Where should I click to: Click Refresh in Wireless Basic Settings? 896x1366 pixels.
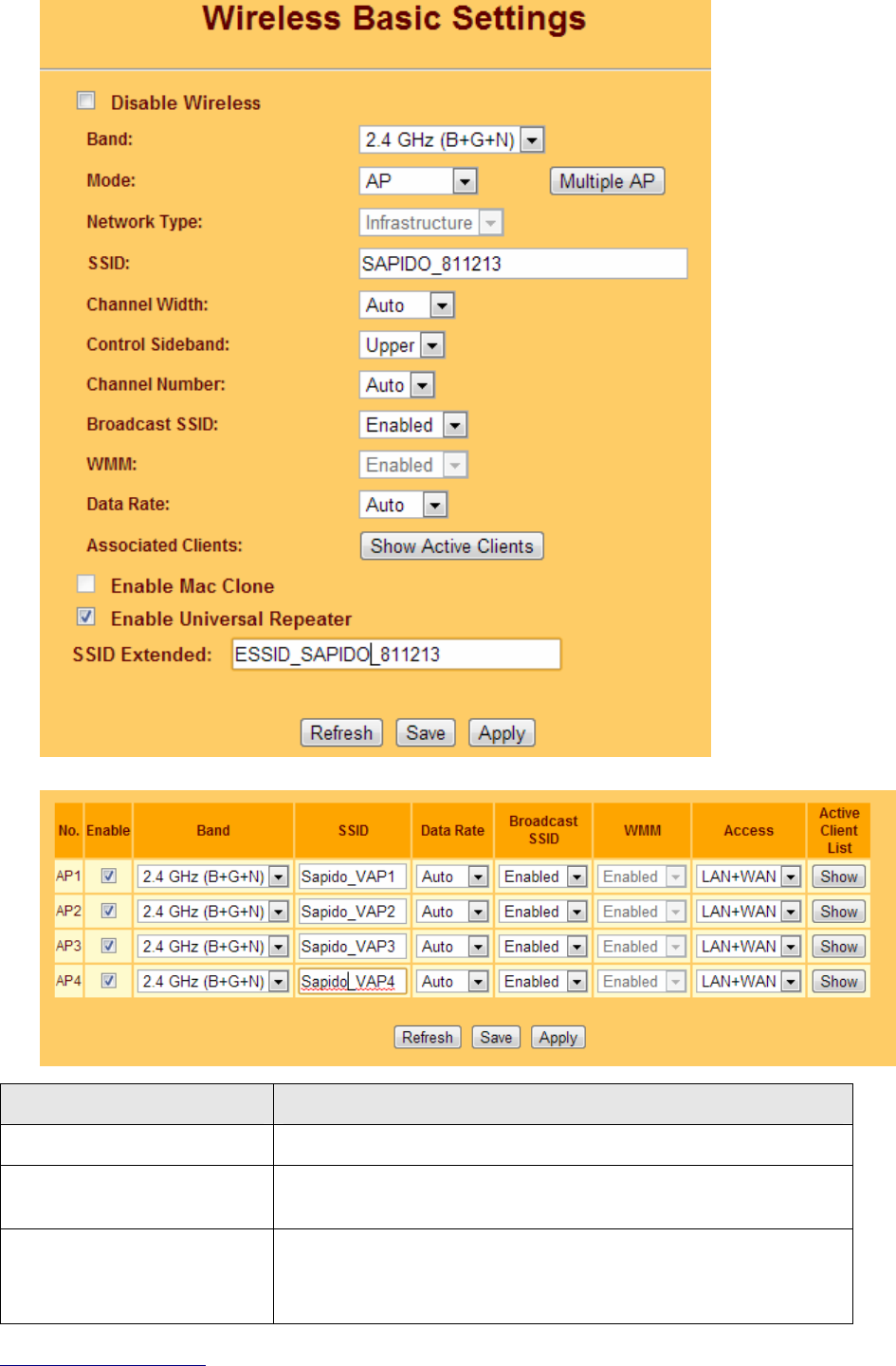(x=341, y=733)
